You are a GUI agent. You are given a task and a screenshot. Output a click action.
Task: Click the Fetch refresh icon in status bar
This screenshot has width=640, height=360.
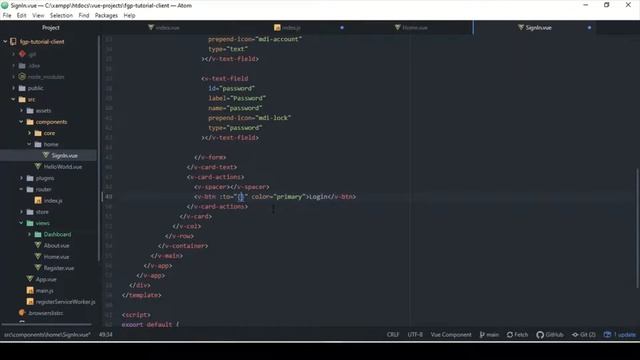click(x=510, y=335)
